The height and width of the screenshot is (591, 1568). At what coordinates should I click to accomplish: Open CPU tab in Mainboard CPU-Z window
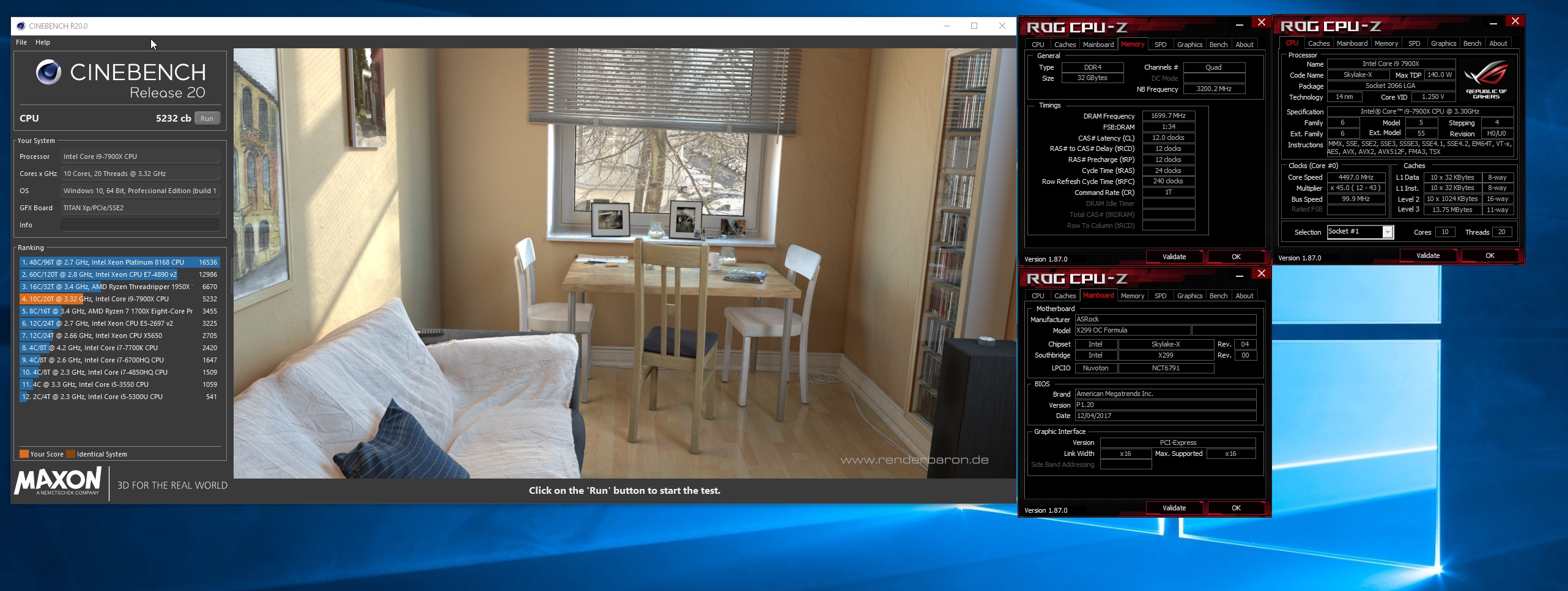click(x=1038, y=296)
